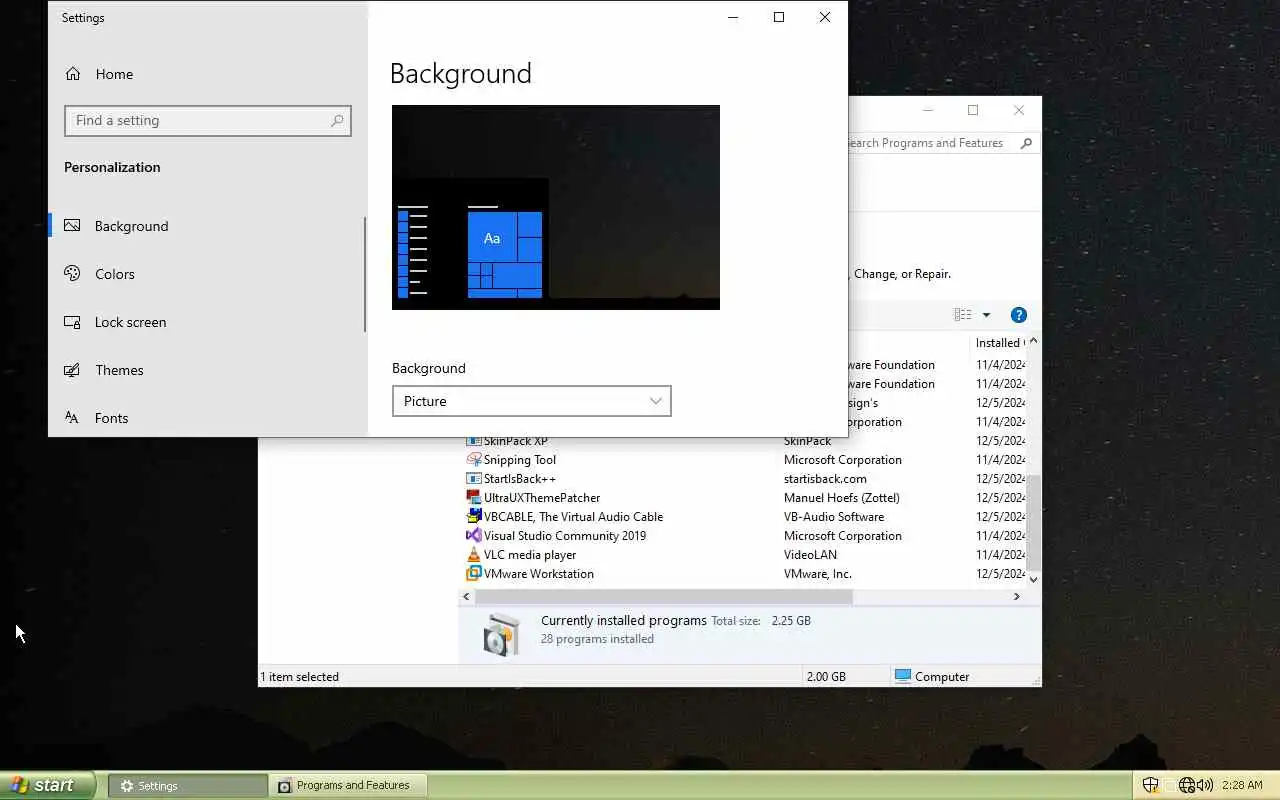This screenshot has width=1280, height=800.
Task: Click the 2:28 AM clock
Action: [x=1242, y=785]
